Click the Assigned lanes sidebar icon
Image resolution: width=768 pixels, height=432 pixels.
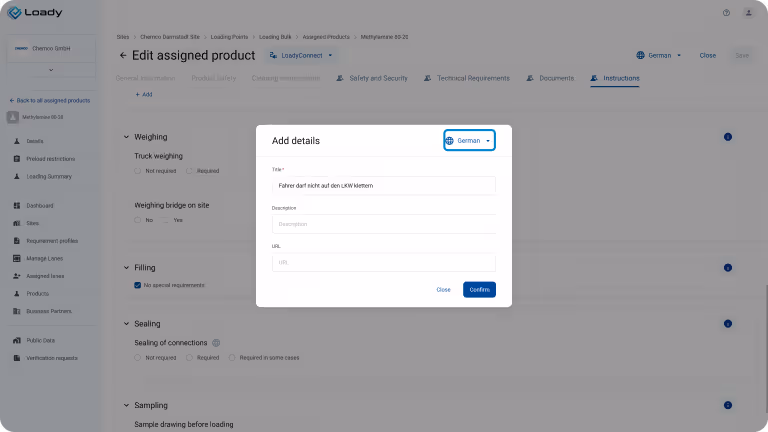coord(17,276)
